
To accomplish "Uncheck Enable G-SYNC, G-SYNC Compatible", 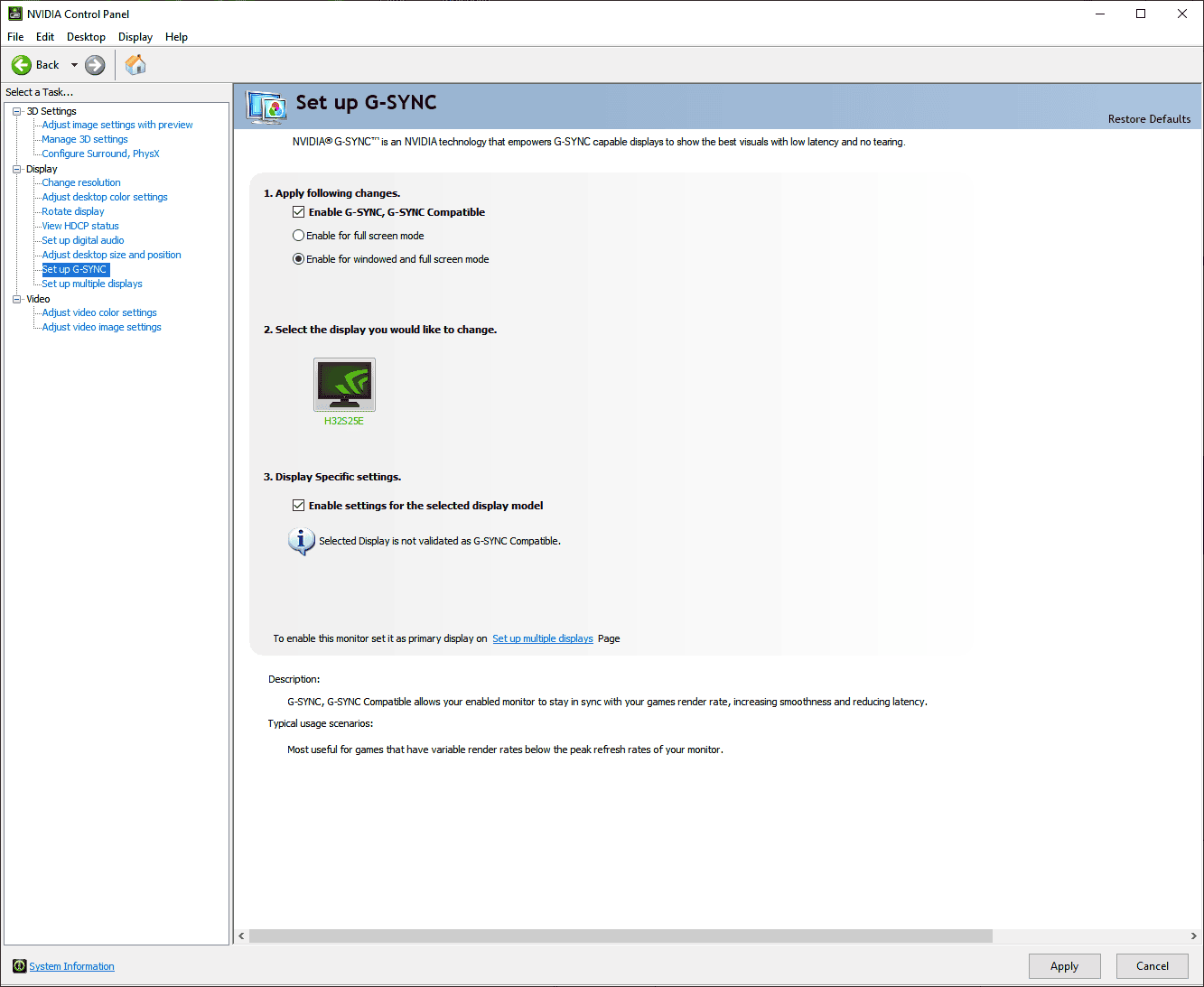I will click(x=298, y=211).
